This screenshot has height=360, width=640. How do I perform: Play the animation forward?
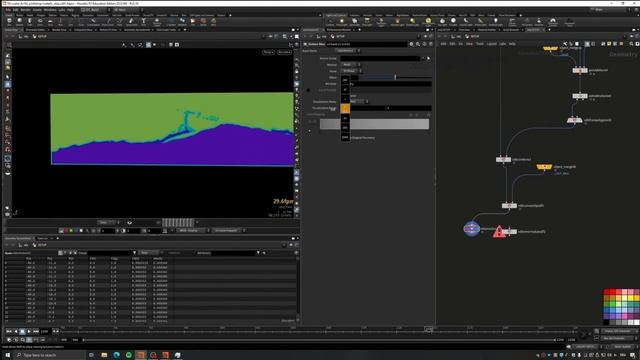point(29,331)
